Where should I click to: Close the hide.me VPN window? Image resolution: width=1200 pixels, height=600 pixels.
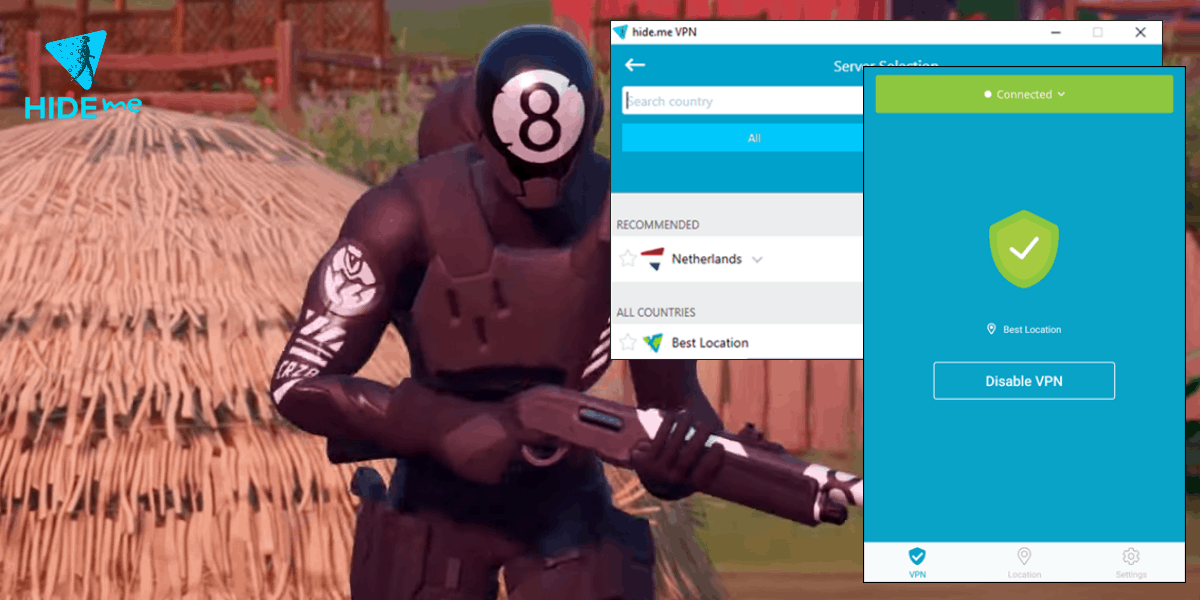tap(1141, 32)
